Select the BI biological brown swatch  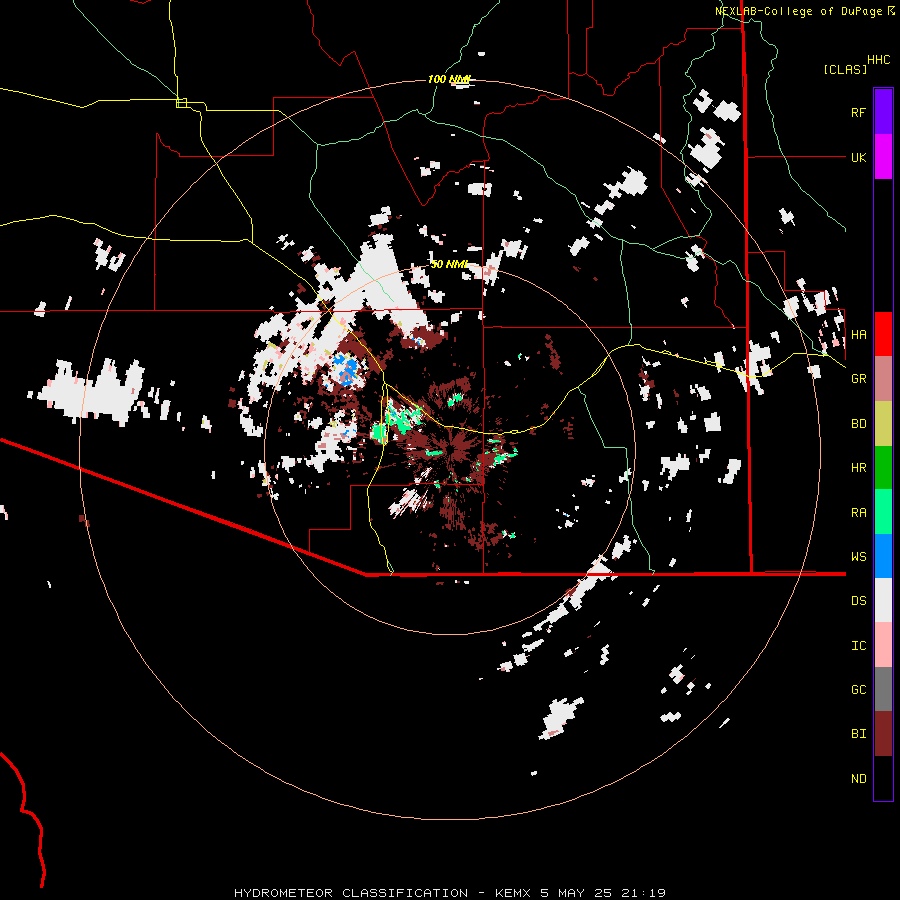tap(883, 734)
